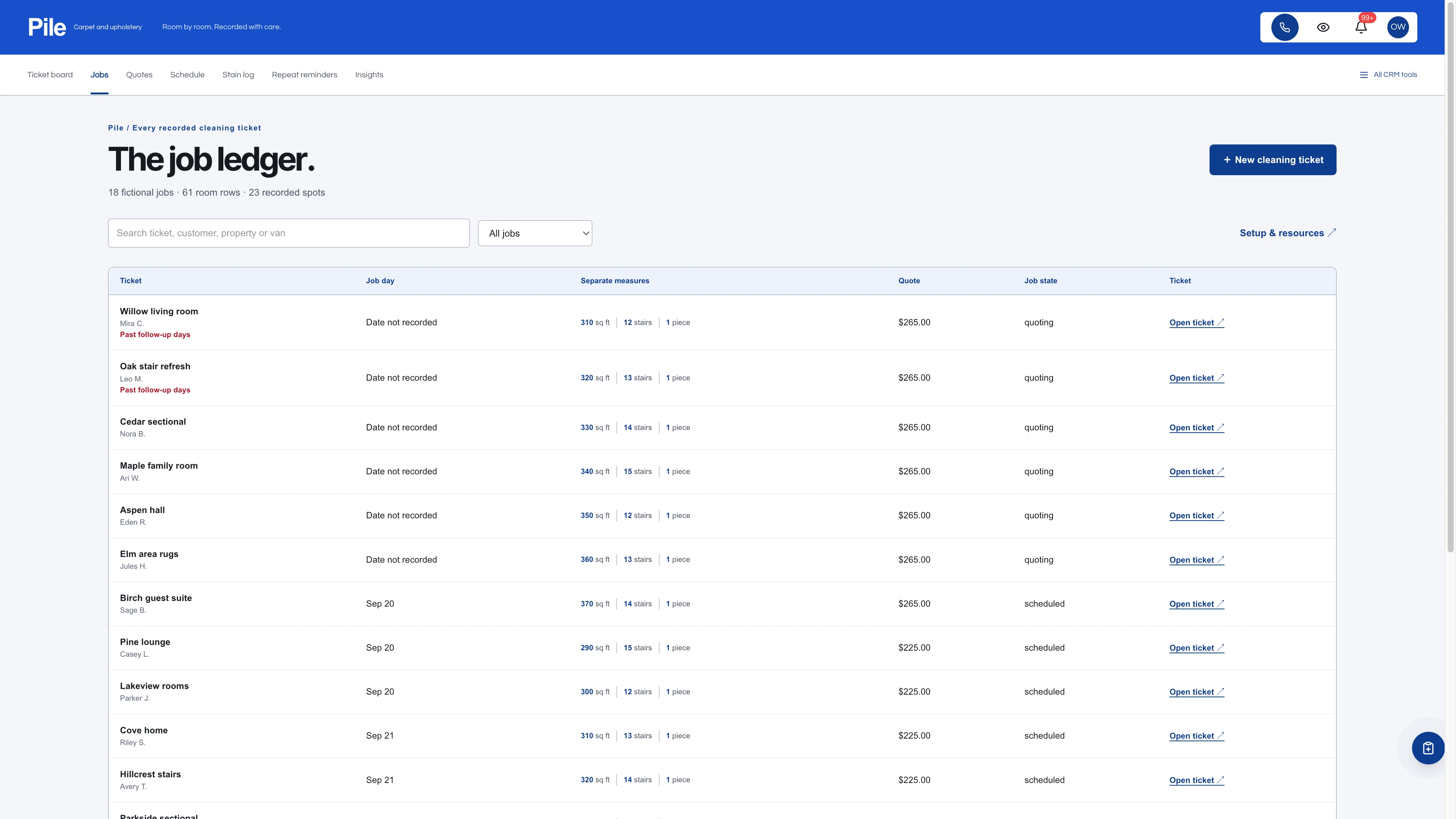Open ticket for Lakeview rooms
1456x819 pixels.
[1197, 692]
